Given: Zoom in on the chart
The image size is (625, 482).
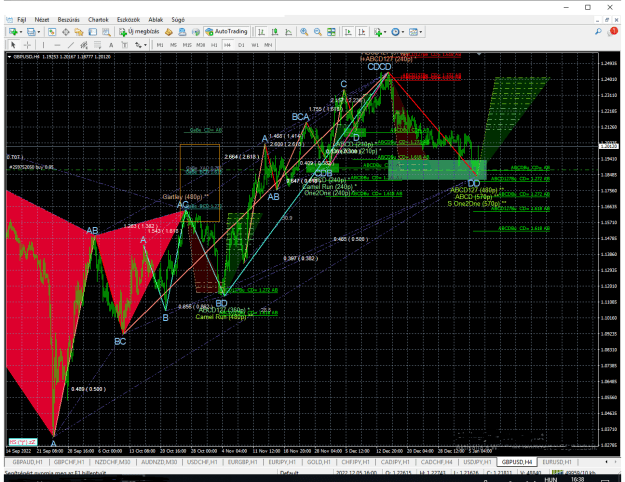Looking at the screenshot, I should tap(304, 32).
